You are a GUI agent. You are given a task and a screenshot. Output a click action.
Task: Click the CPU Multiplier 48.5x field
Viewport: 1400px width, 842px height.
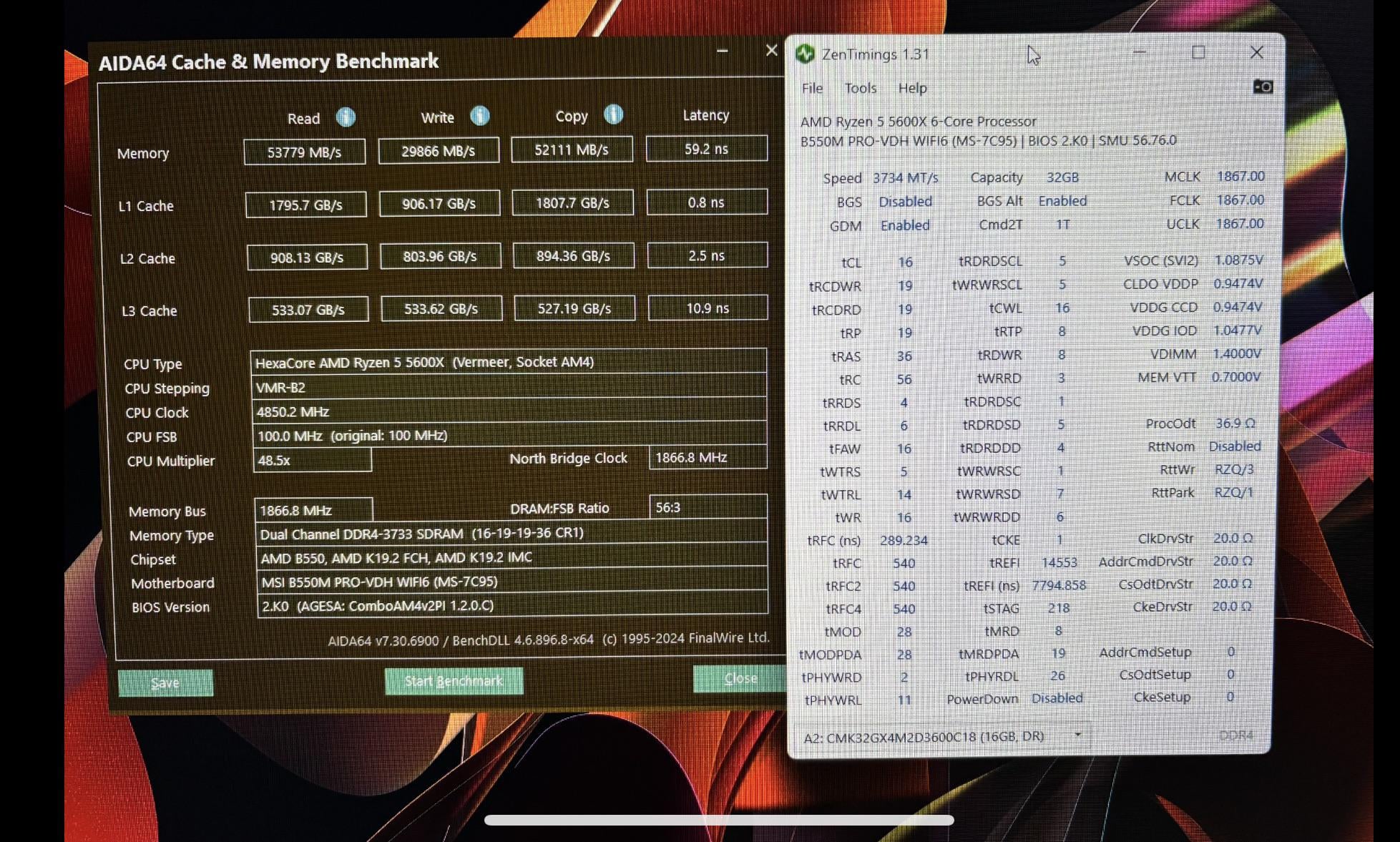click(313, 460)
